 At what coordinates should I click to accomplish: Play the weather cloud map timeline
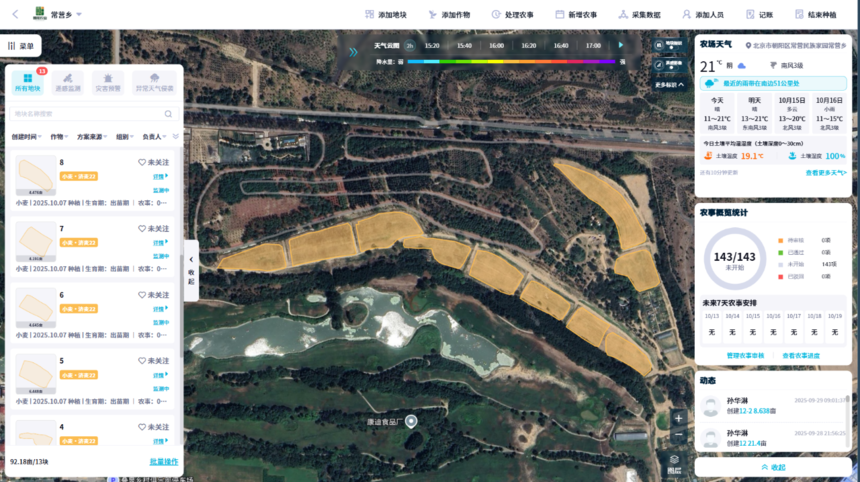coord(621,46)
